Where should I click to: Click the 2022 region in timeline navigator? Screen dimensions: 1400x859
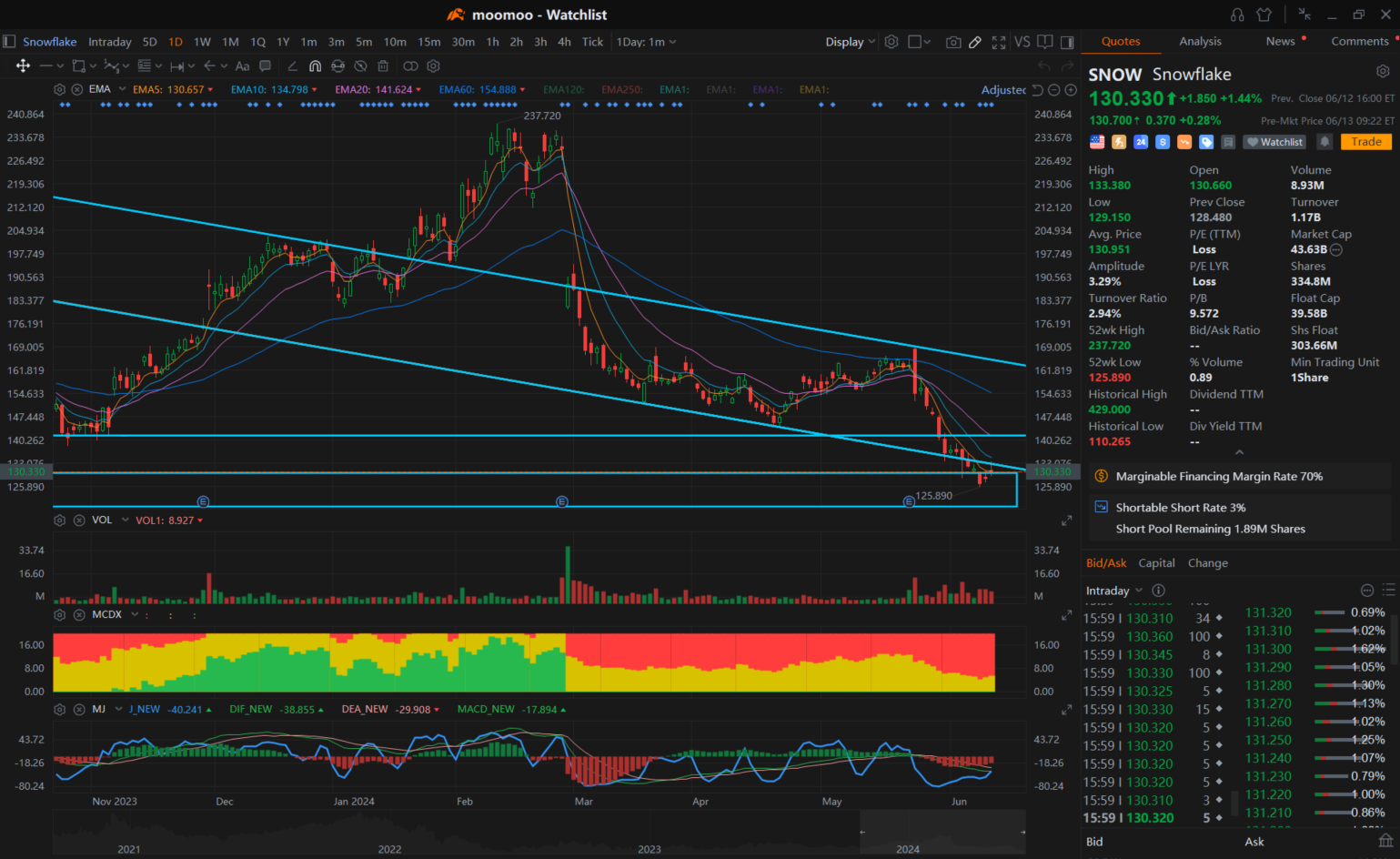[389, 849]
